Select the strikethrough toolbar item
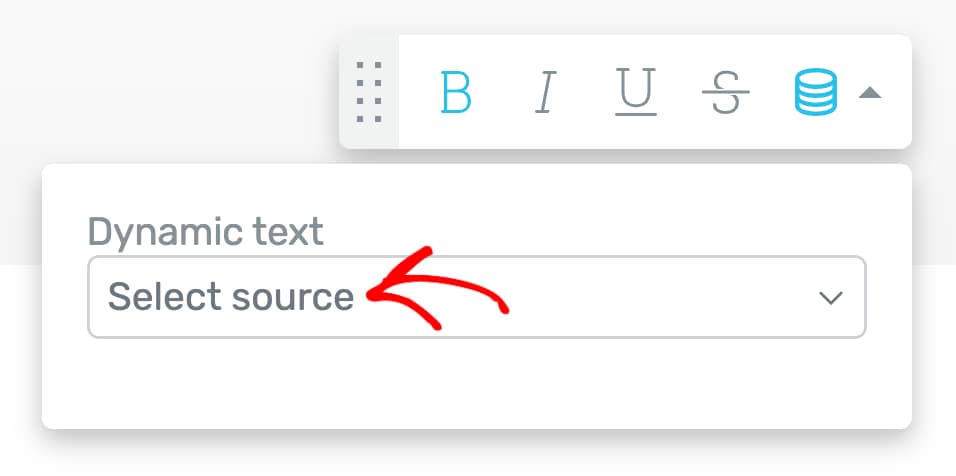The height and width of the screenshot is (476, 956). coord(726,92)
